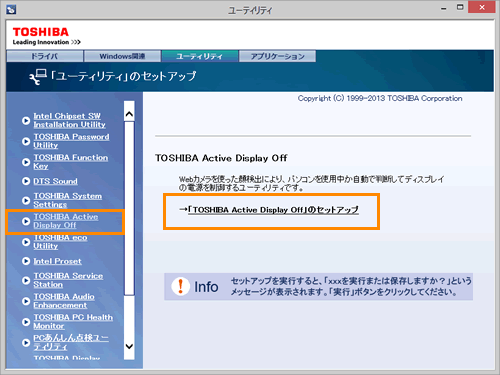Open the DTS Sound link

pos(55,181)
